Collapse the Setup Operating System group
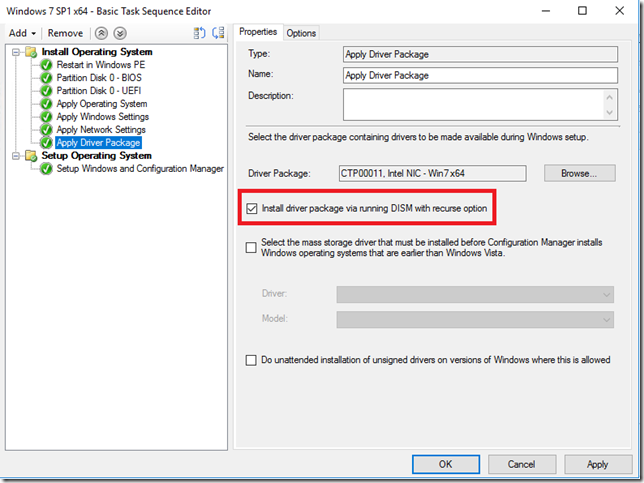The height and width of the screenshot is (483, 644). [16, 156]
